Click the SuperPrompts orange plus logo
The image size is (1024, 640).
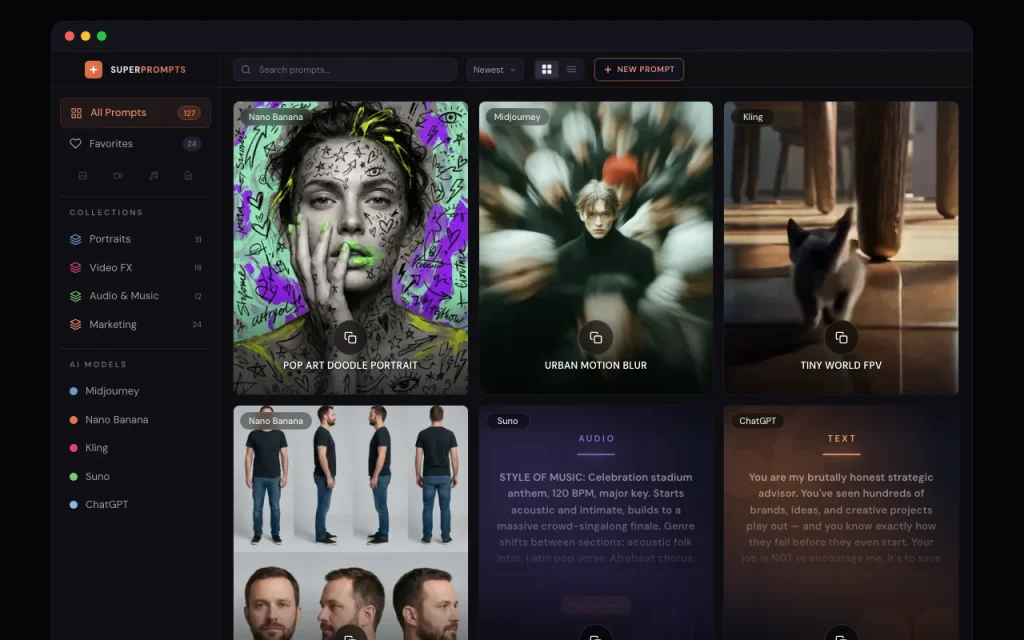pyautogui.click(x=93, y=69)
